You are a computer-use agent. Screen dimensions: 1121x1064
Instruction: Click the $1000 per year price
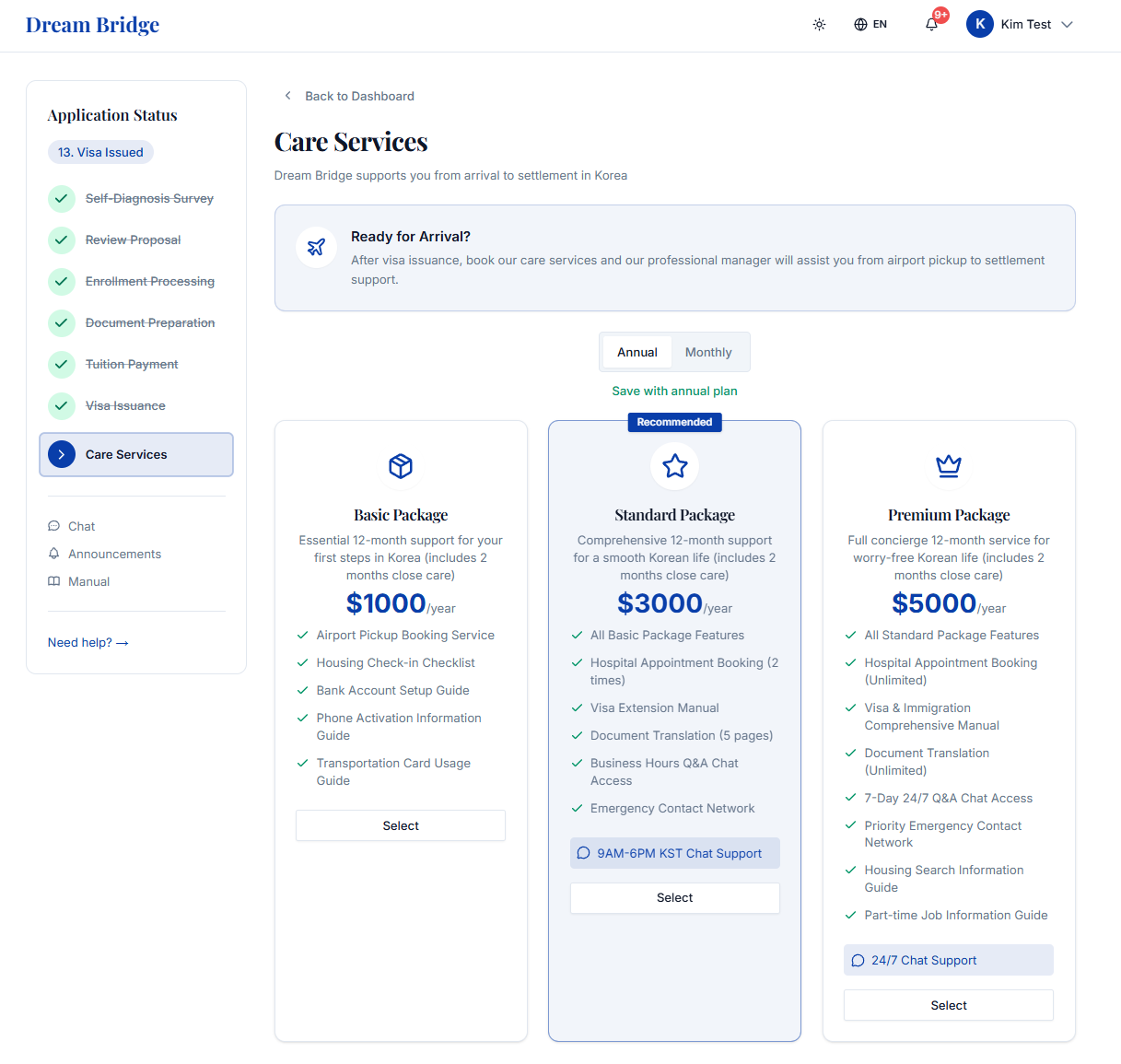point(401,603)
